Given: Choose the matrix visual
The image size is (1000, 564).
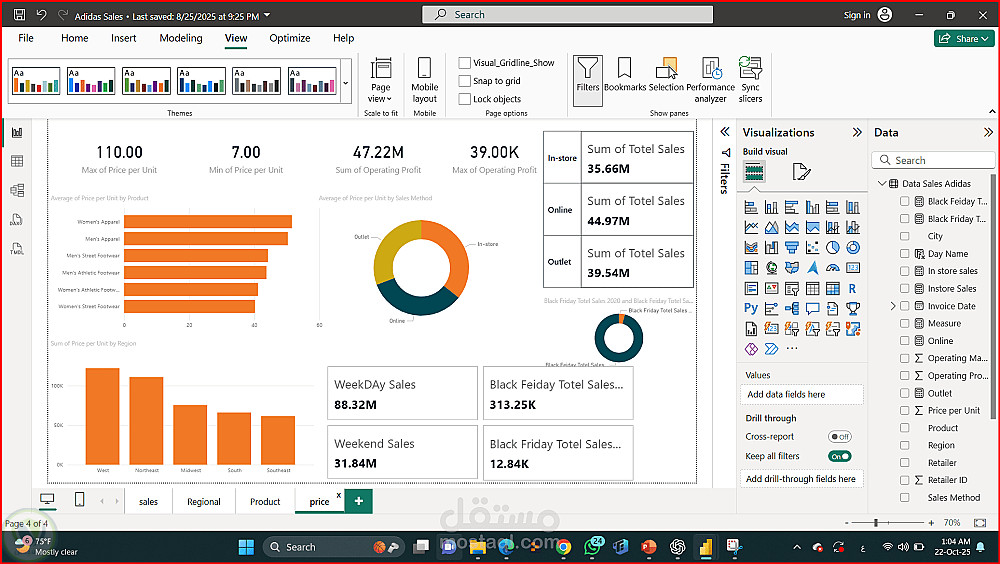Looking at the screenshot, I should click(x=832, y=288).
